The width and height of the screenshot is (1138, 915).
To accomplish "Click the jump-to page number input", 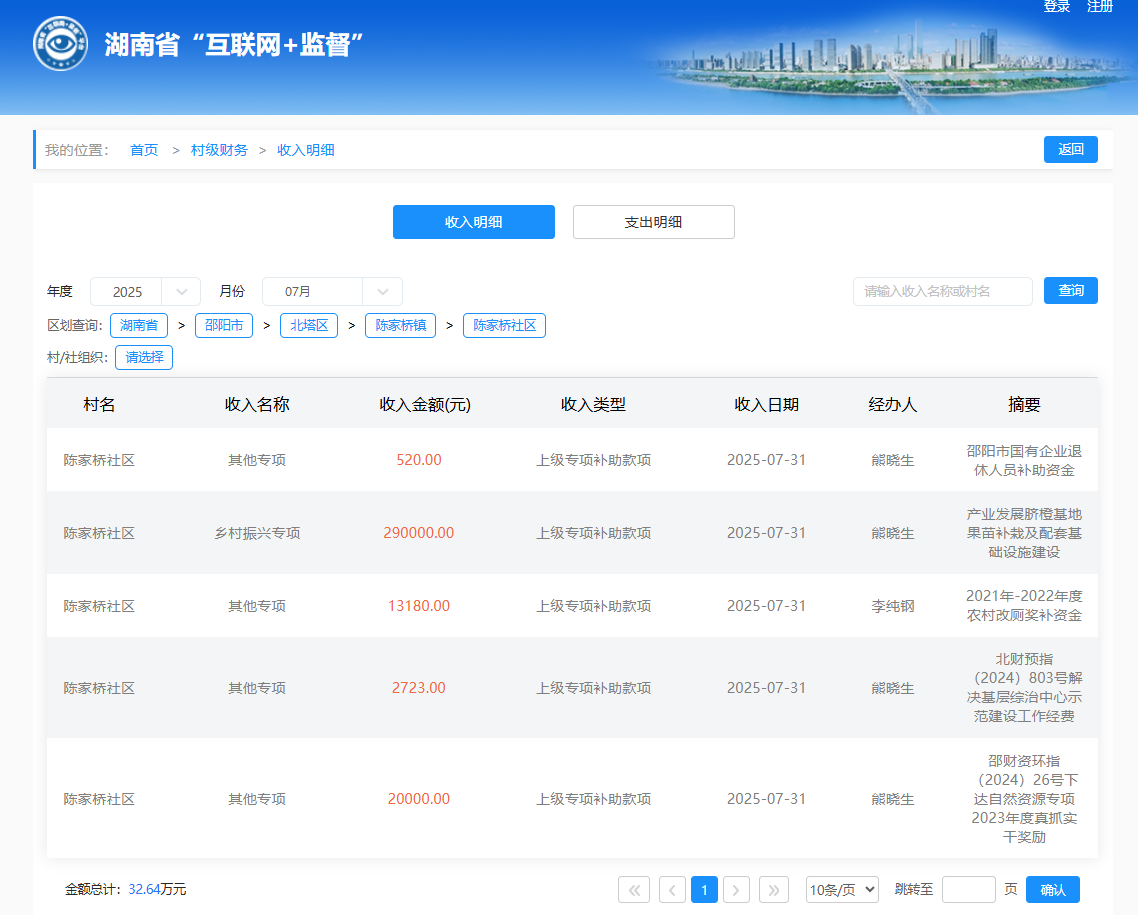I will coord(968,890).
